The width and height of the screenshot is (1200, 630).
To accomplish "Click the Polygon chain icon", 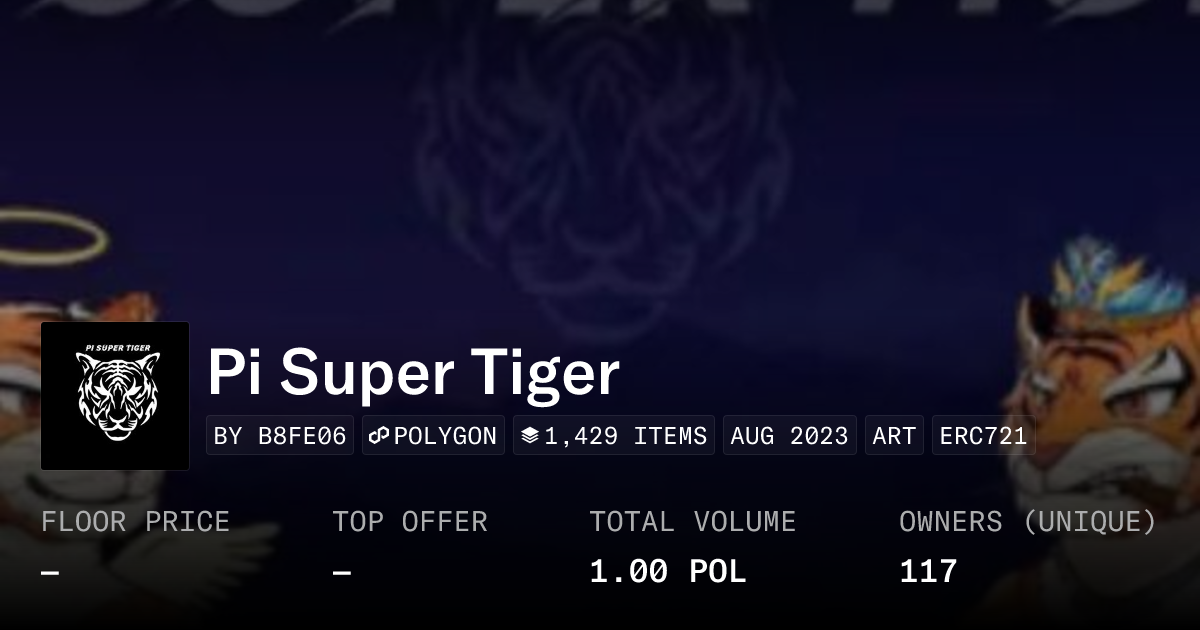I will click(x=379, y=436).
